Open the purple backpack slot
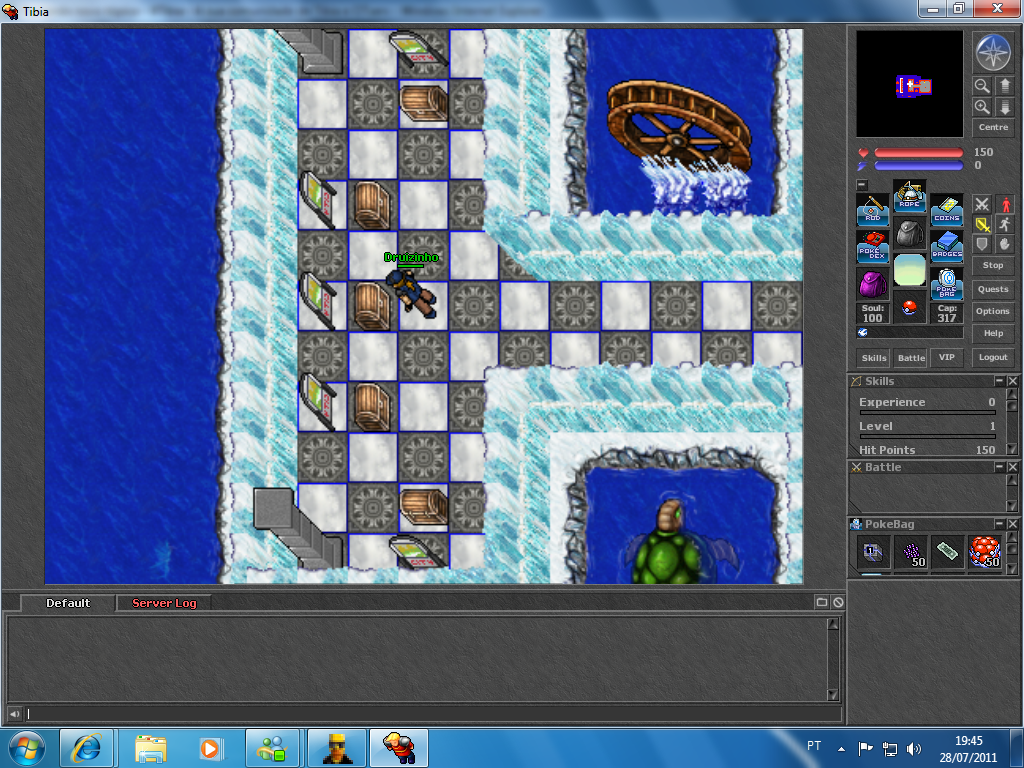 [872, 283]
